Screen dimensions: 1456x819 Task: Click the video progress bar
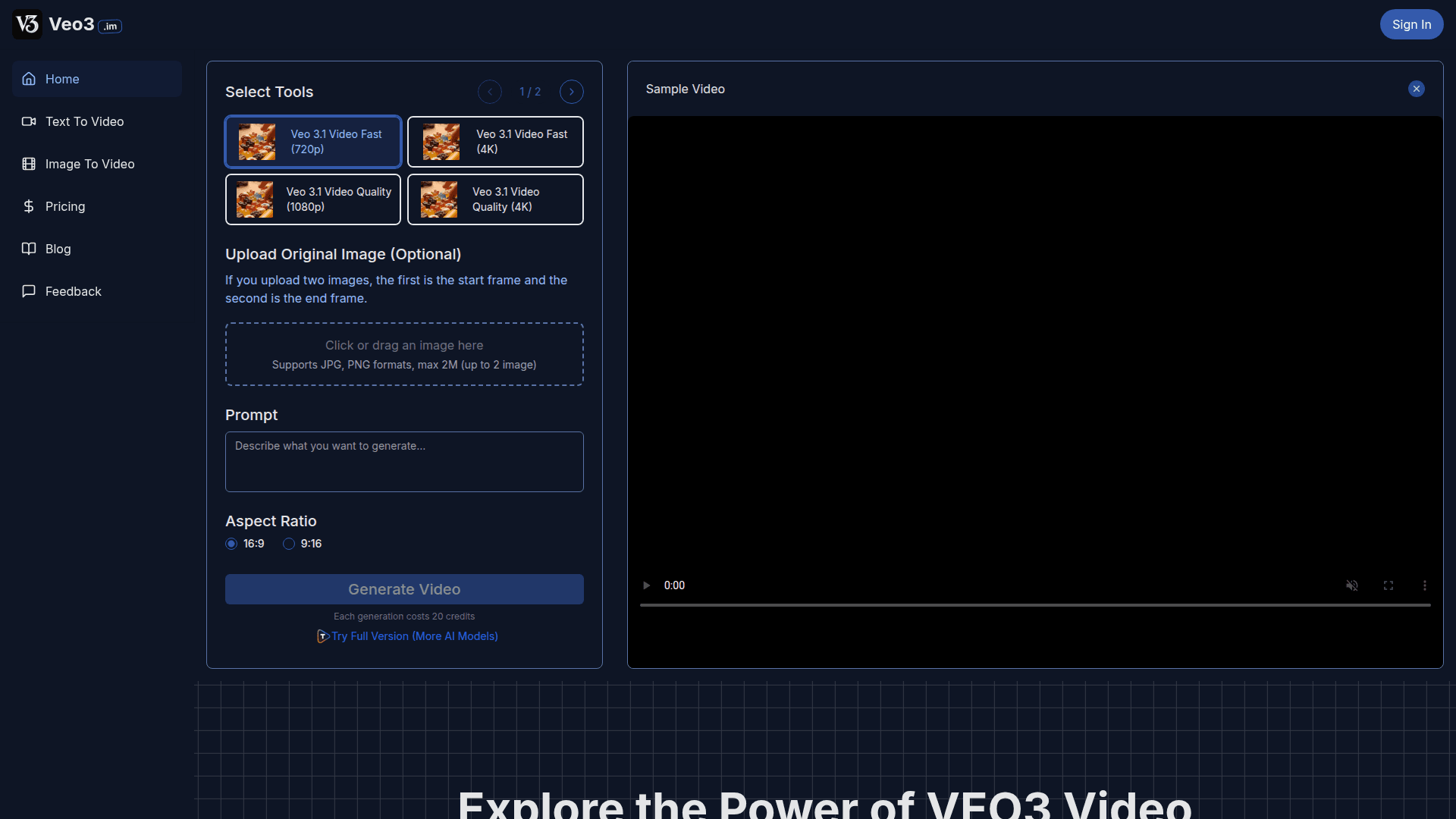1035,605
